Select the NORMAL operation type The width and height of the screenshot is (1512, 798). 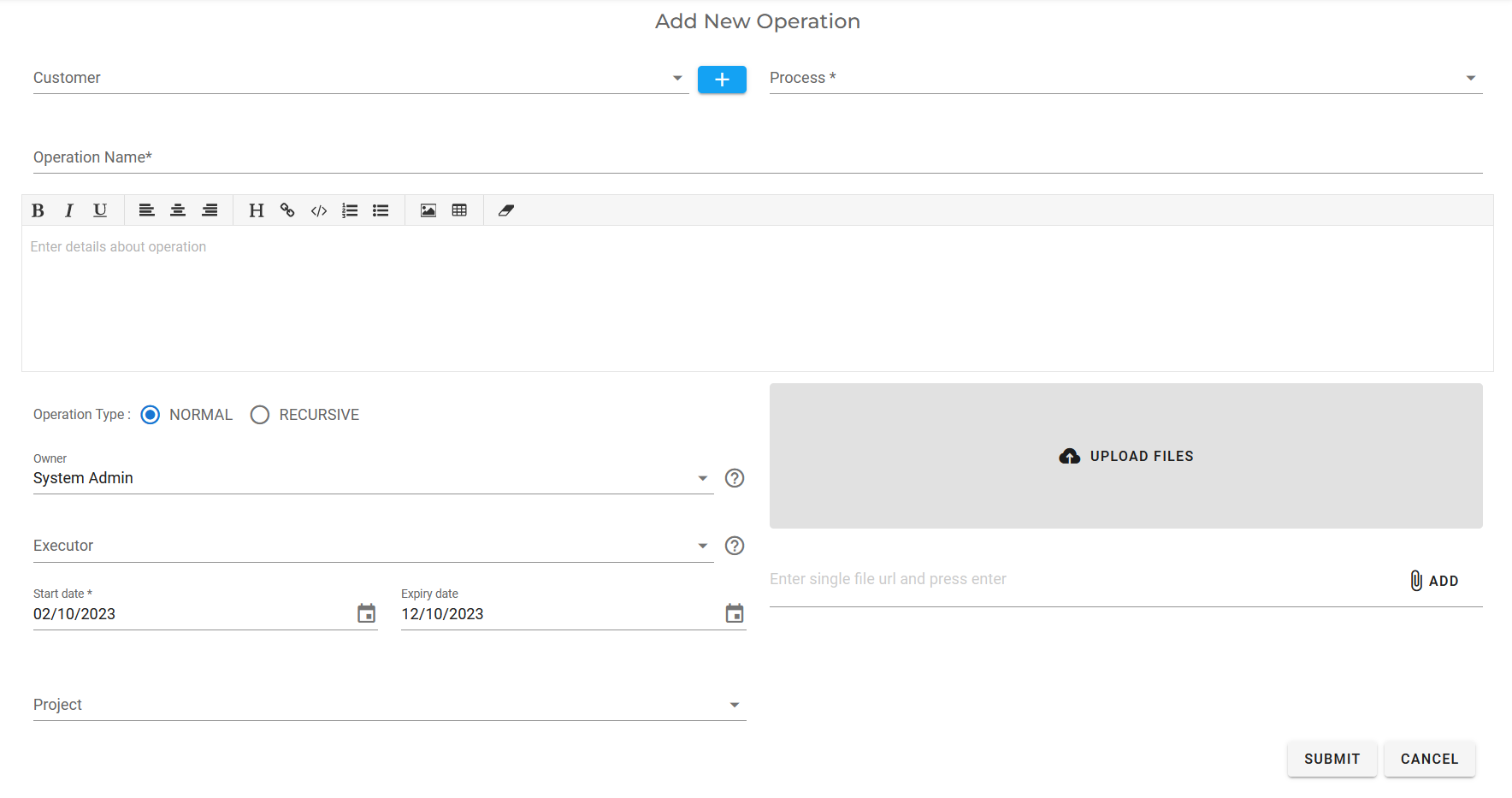[x=151, y=415]
